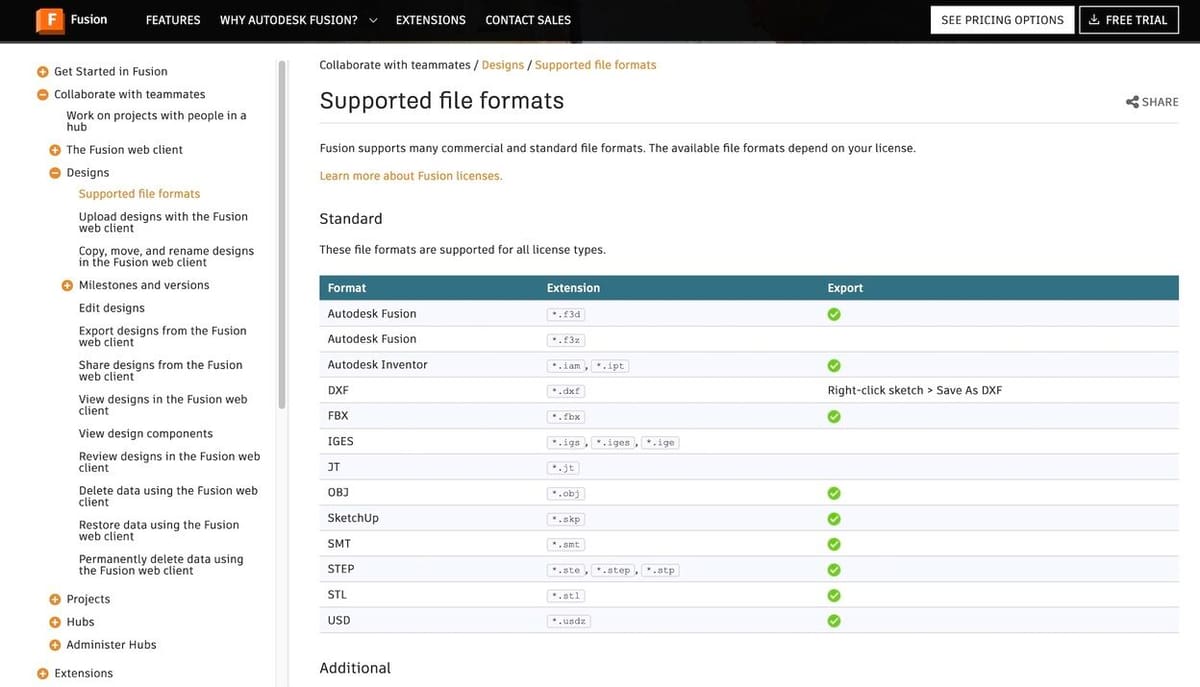This screenshot has width=1200, height=687.
Task: Click the green export checkmark for Autodesk Inventor
Action: 834,365
